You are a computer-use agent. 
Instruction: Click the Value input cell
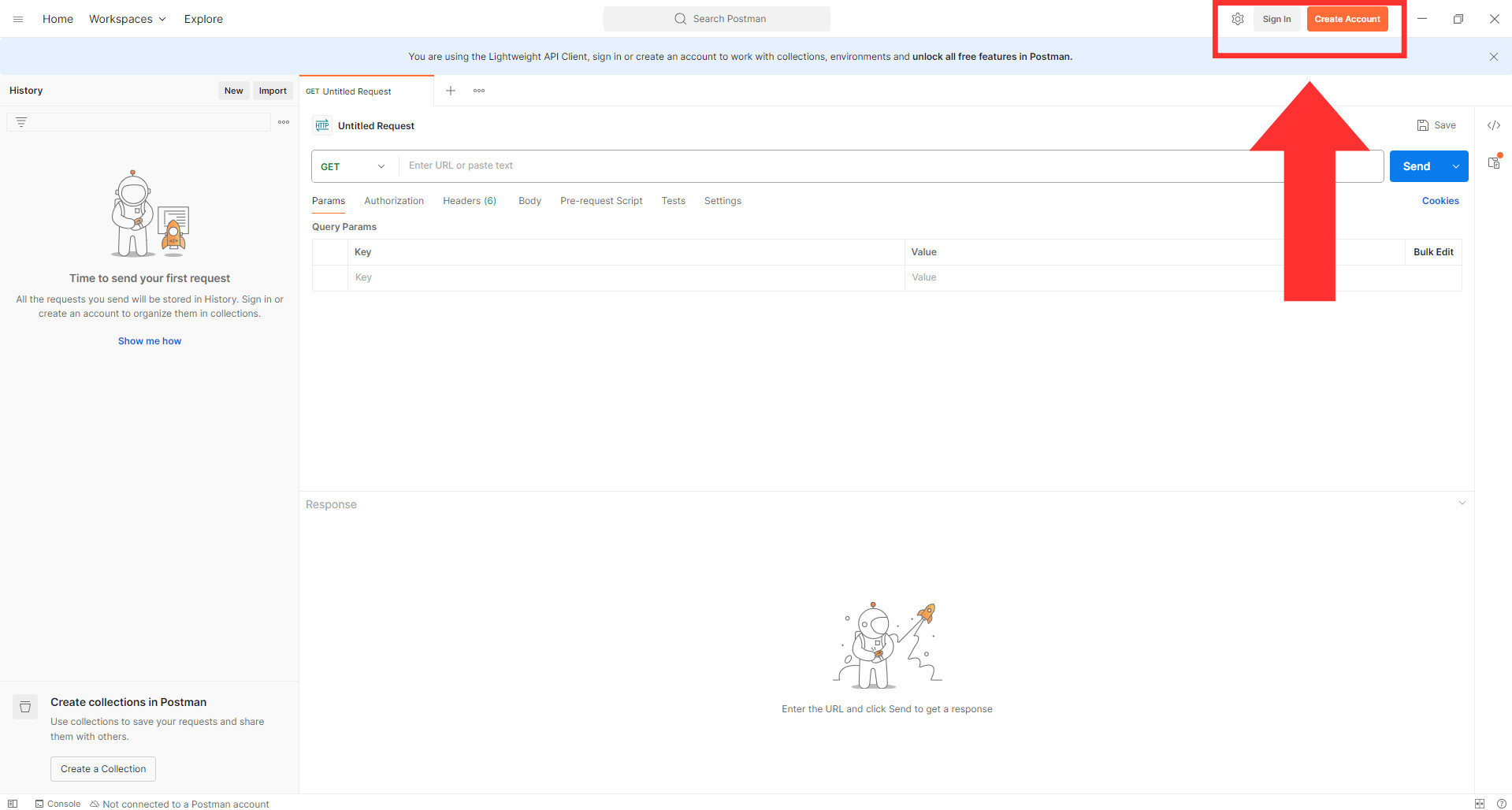tap(1183, 277)
